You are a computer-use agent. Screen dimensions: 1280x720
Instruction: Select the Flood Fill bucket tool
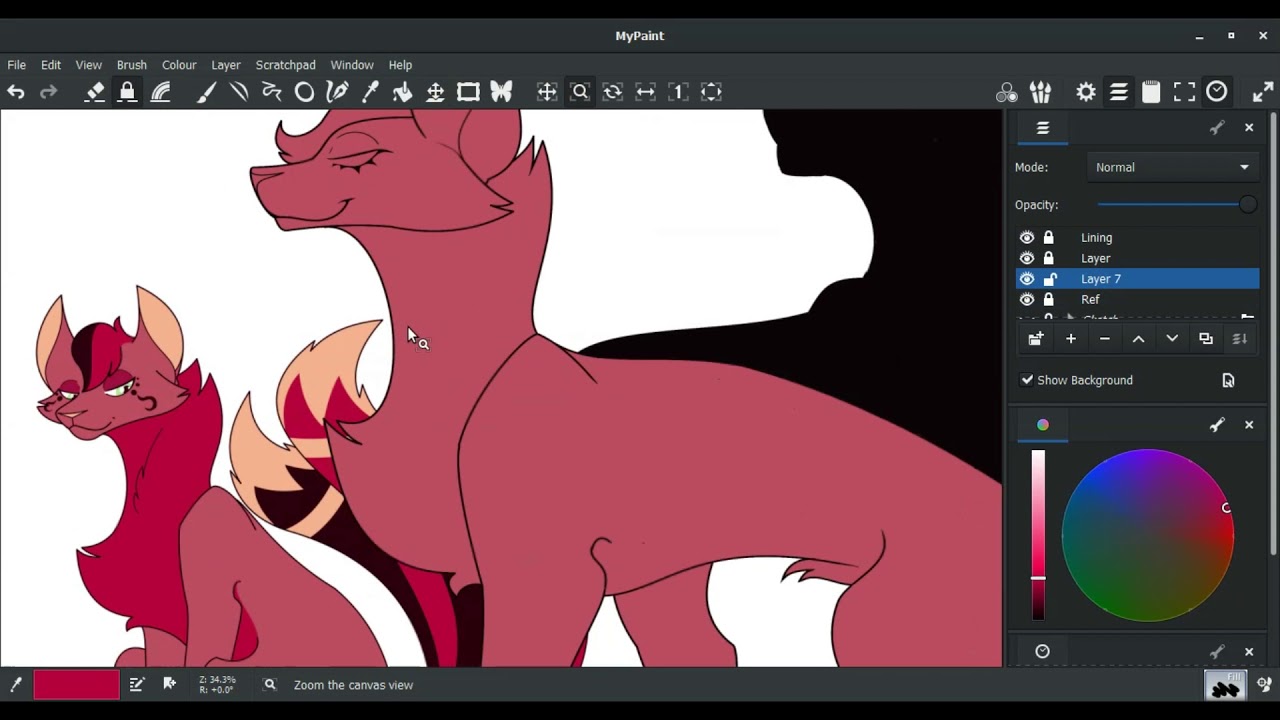(402, 92)
